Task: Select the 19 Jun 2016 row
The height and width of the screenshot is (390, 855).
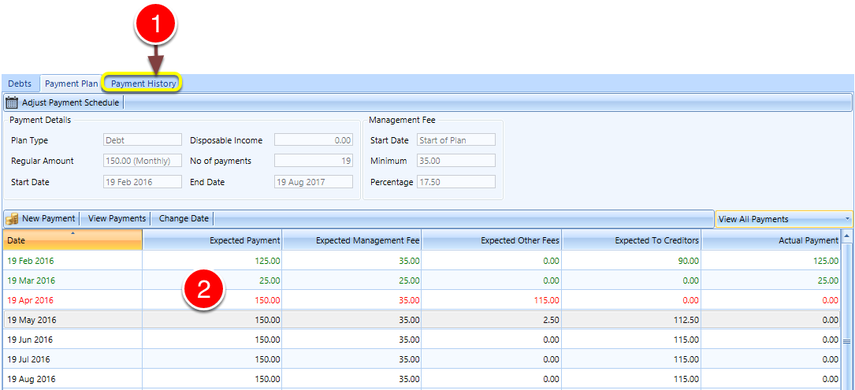Action: pyautogui.click(x=422, y=339)
